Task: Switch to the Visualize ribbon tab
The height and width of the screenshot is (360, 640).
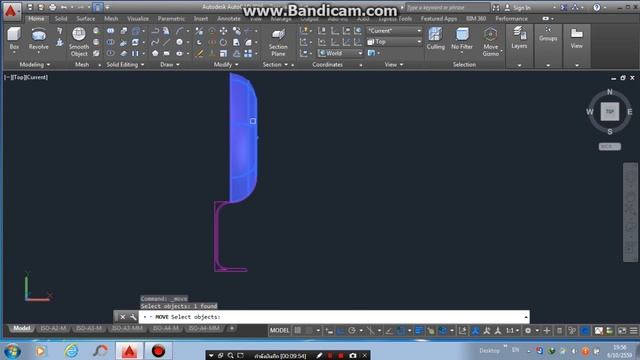Action: [138, 19]
